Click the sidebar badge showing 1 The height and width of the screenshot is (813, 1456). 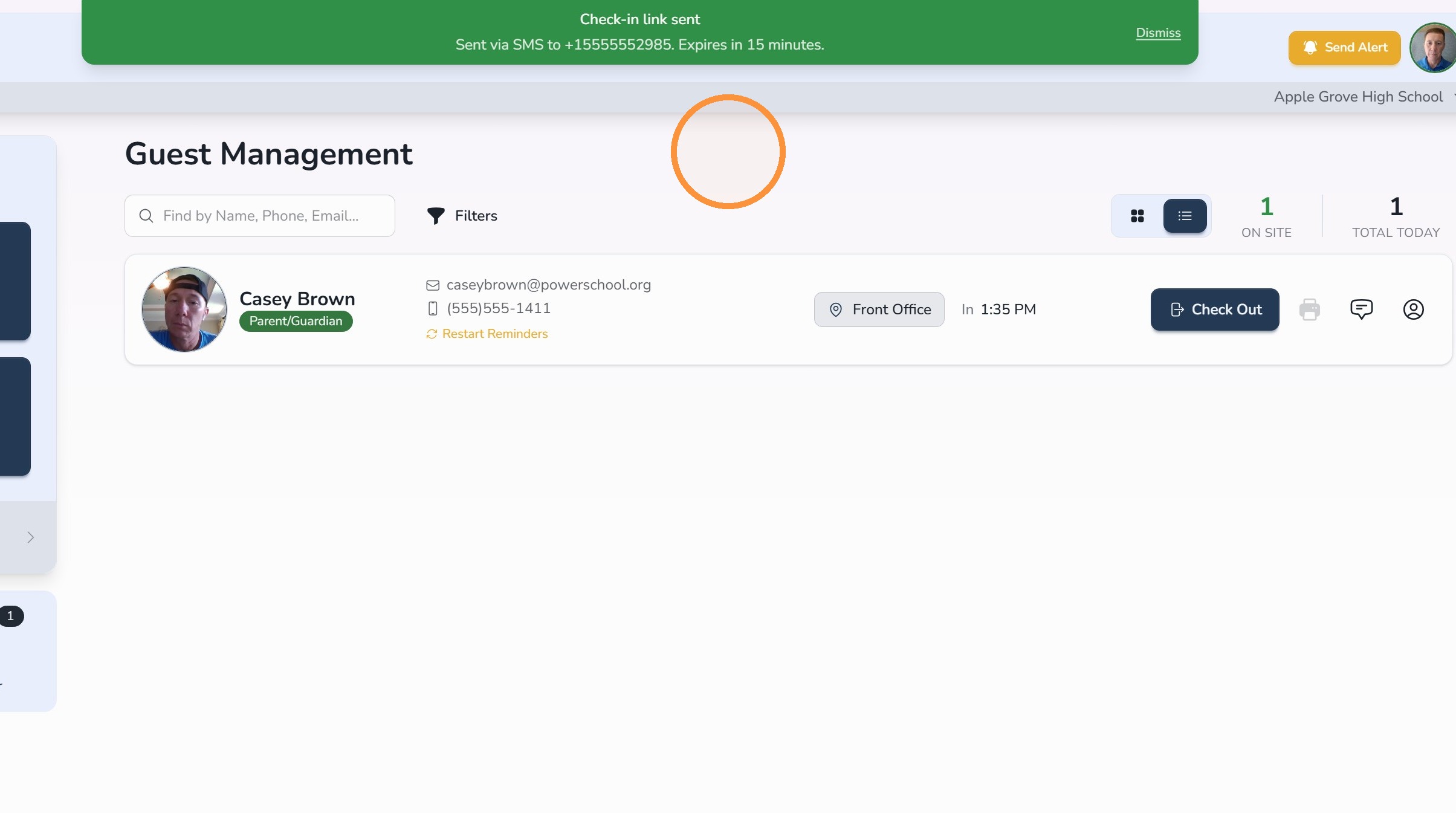click(11, 616)
